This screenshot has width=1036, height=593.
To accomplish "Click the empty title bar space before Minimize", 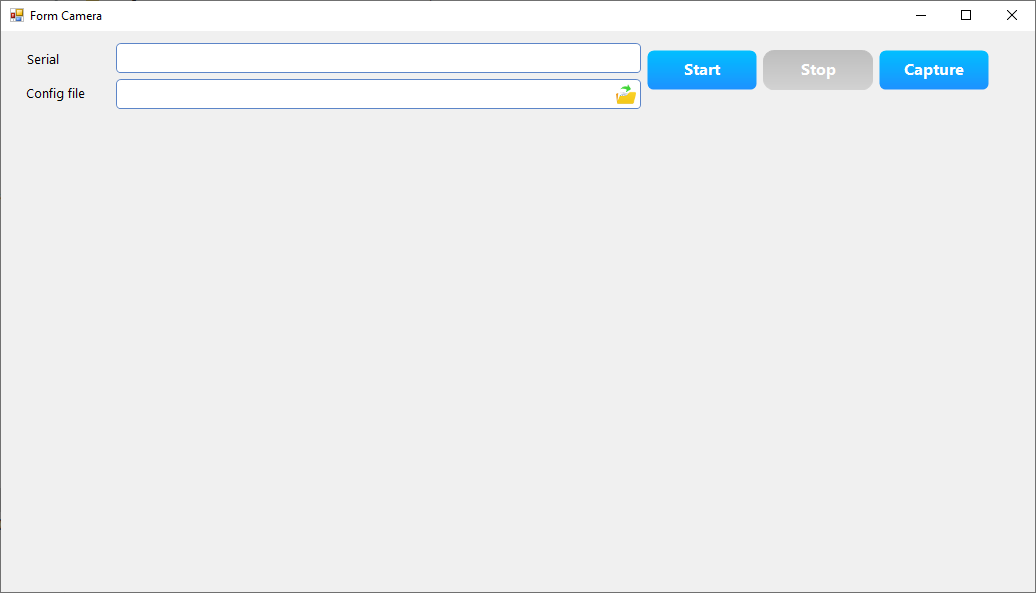I will (x=500, y=15).
